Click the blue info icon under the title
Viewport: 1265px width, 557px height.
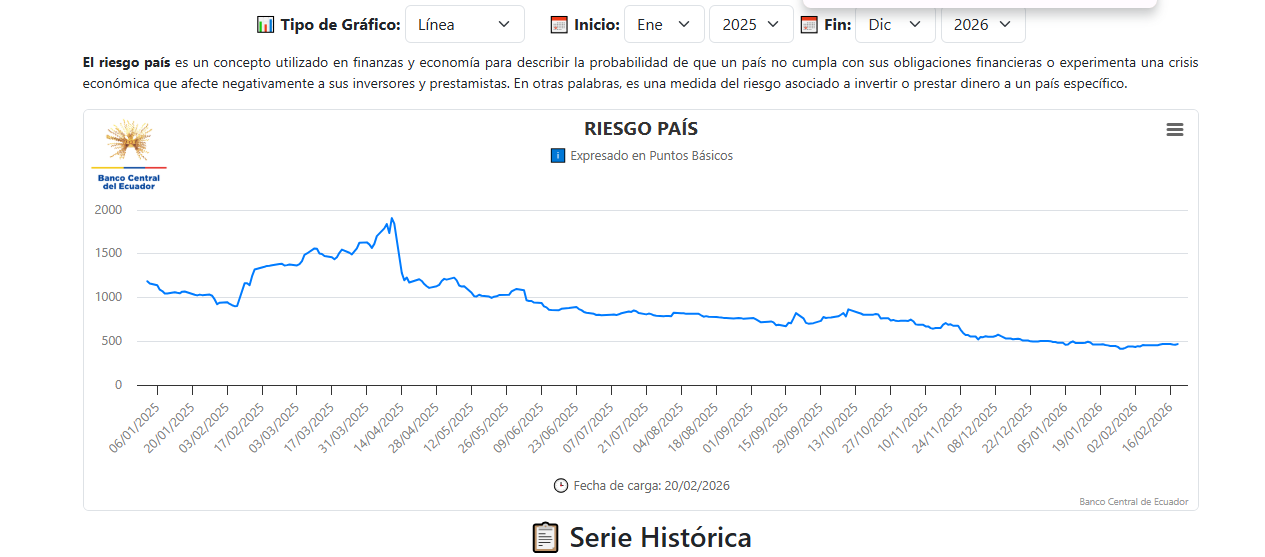point(558,156)
